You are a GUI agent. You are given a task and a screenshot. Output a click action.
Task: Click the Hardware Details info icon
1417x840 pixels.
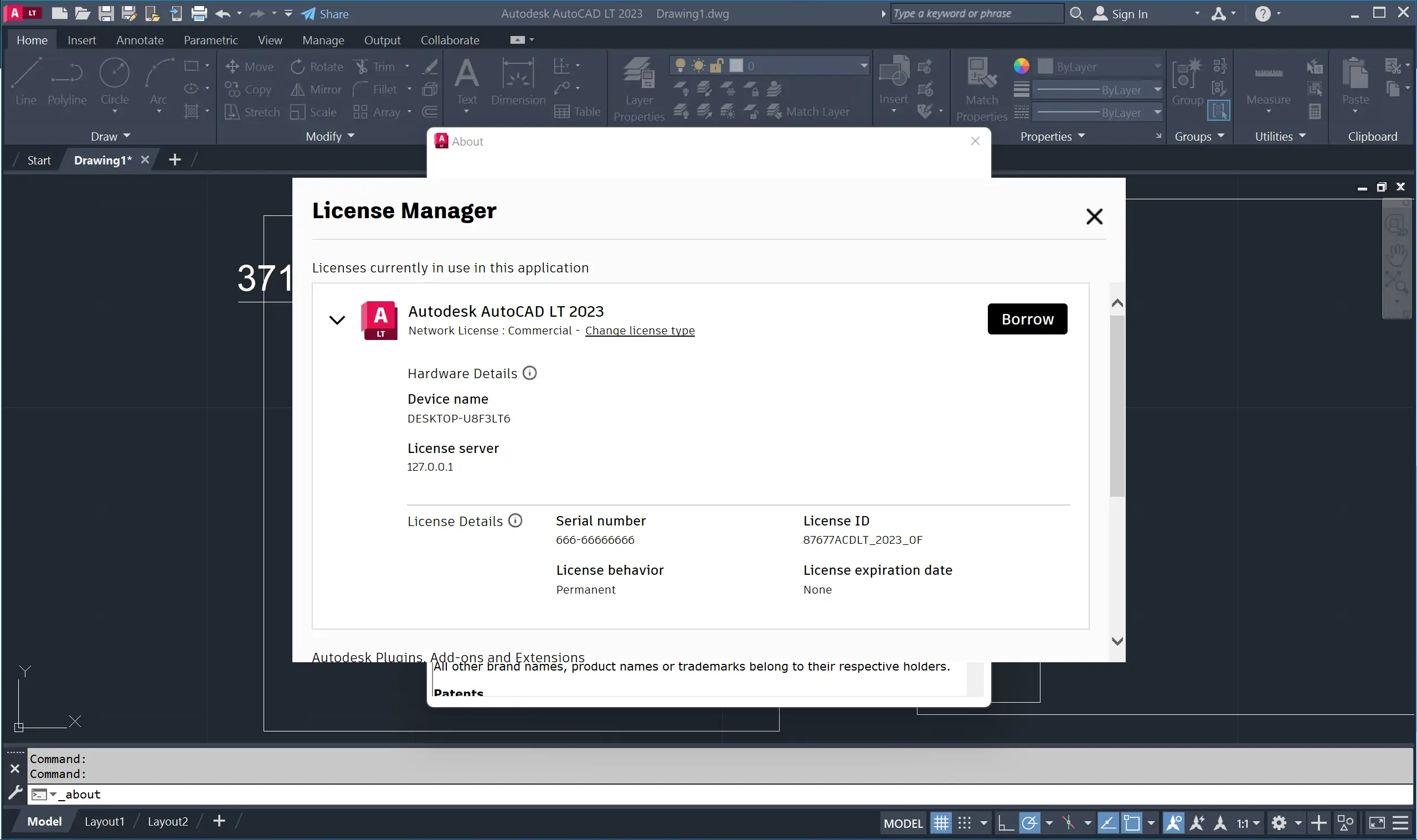pos(529,373)
